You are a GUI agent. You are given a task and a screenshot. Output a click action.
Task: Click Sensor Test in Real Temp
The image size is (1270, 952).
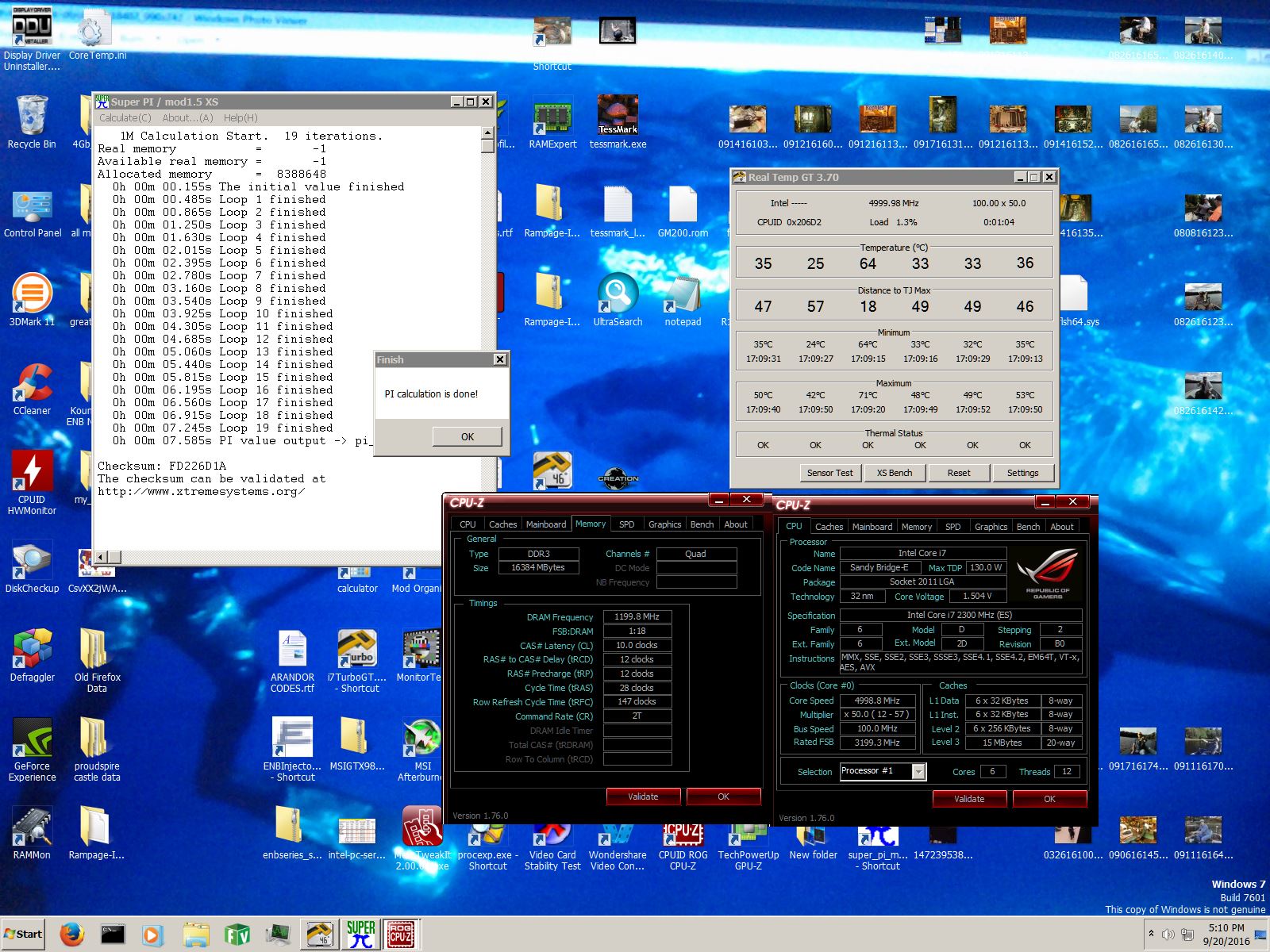(x=829, y=473)
